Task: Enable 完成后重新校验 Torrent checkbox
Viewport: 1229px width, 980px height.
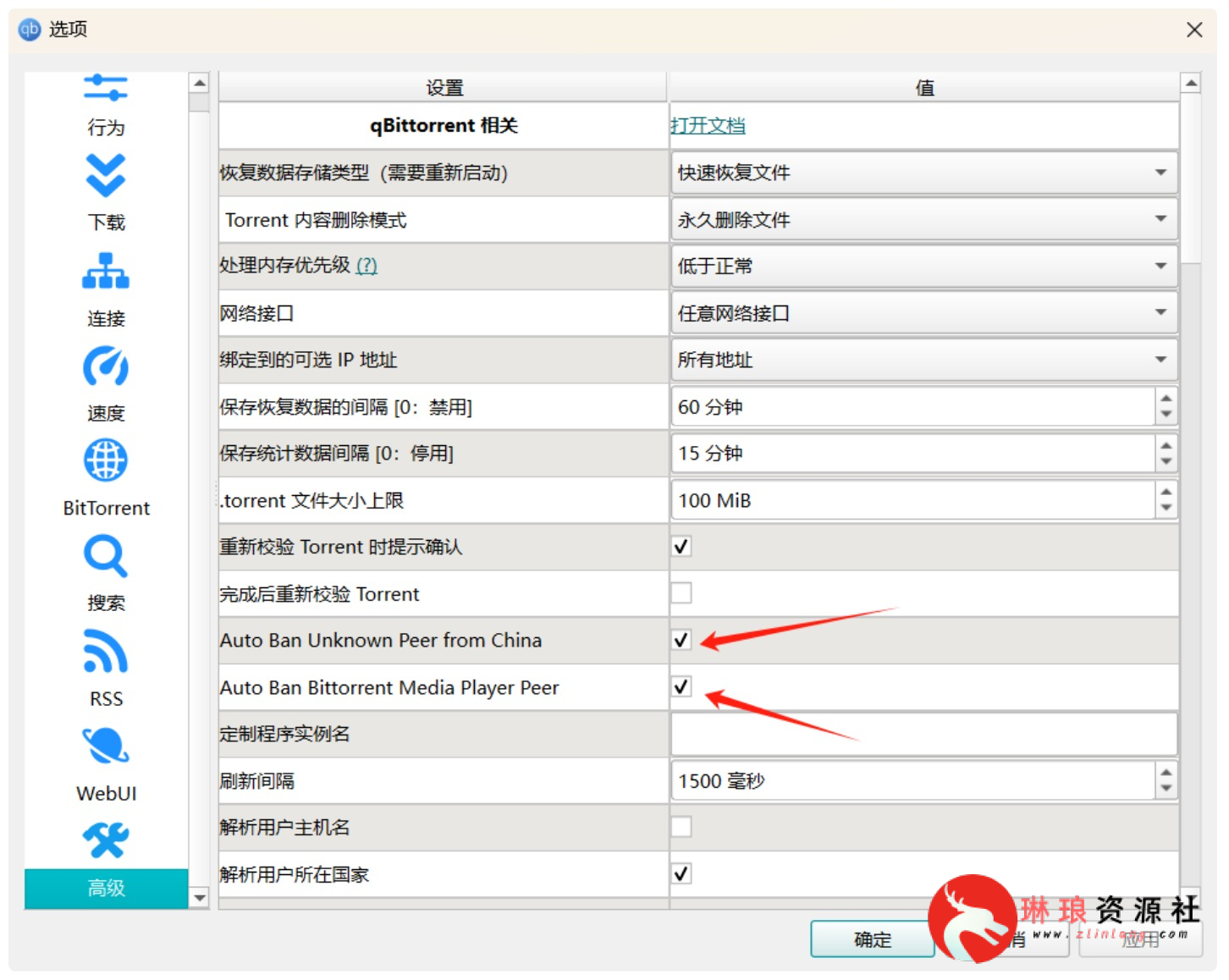Action: pos(681,593)
